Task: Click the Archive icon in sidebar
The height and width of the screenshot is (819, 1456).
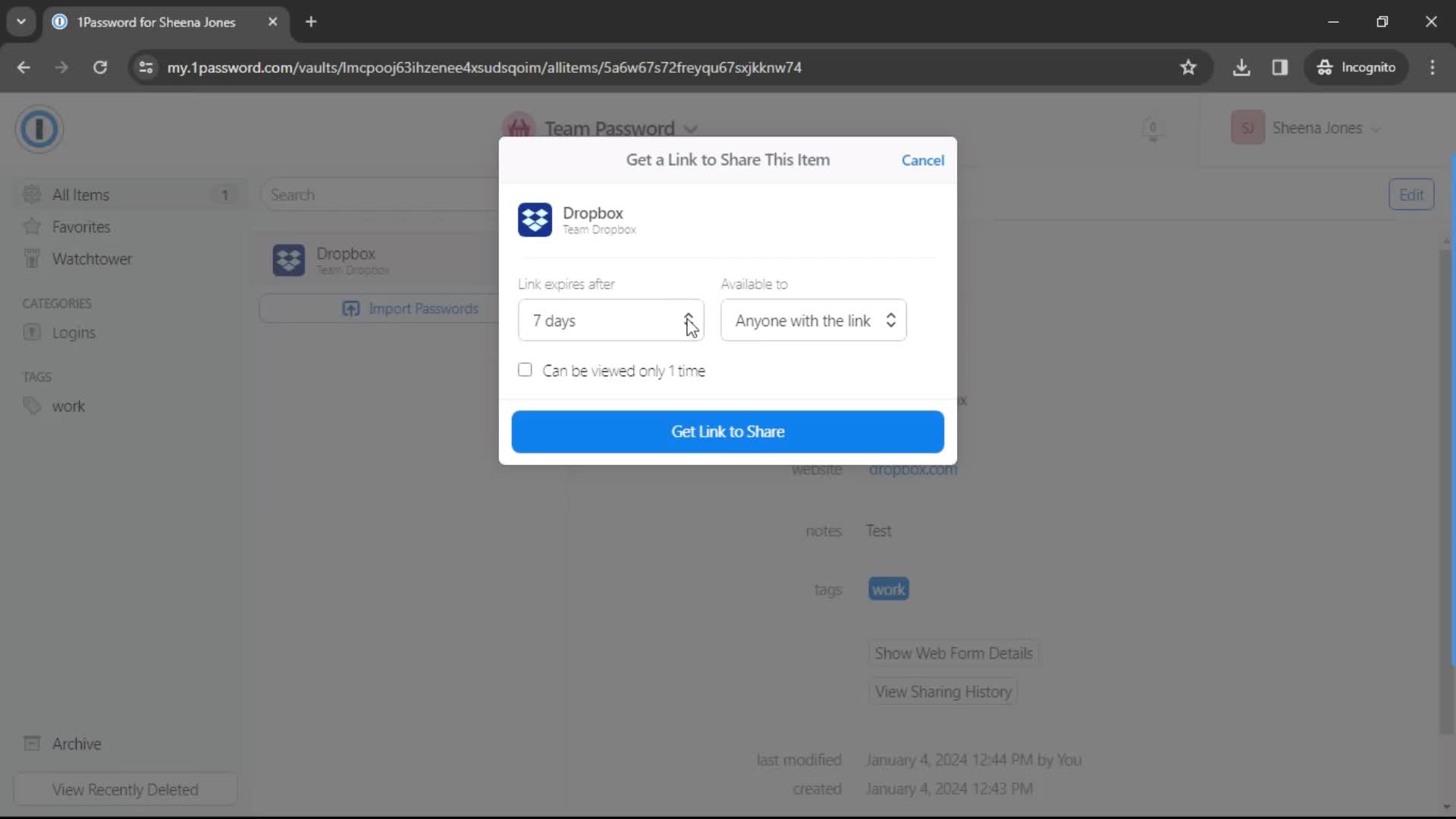Action: [32, 744]
